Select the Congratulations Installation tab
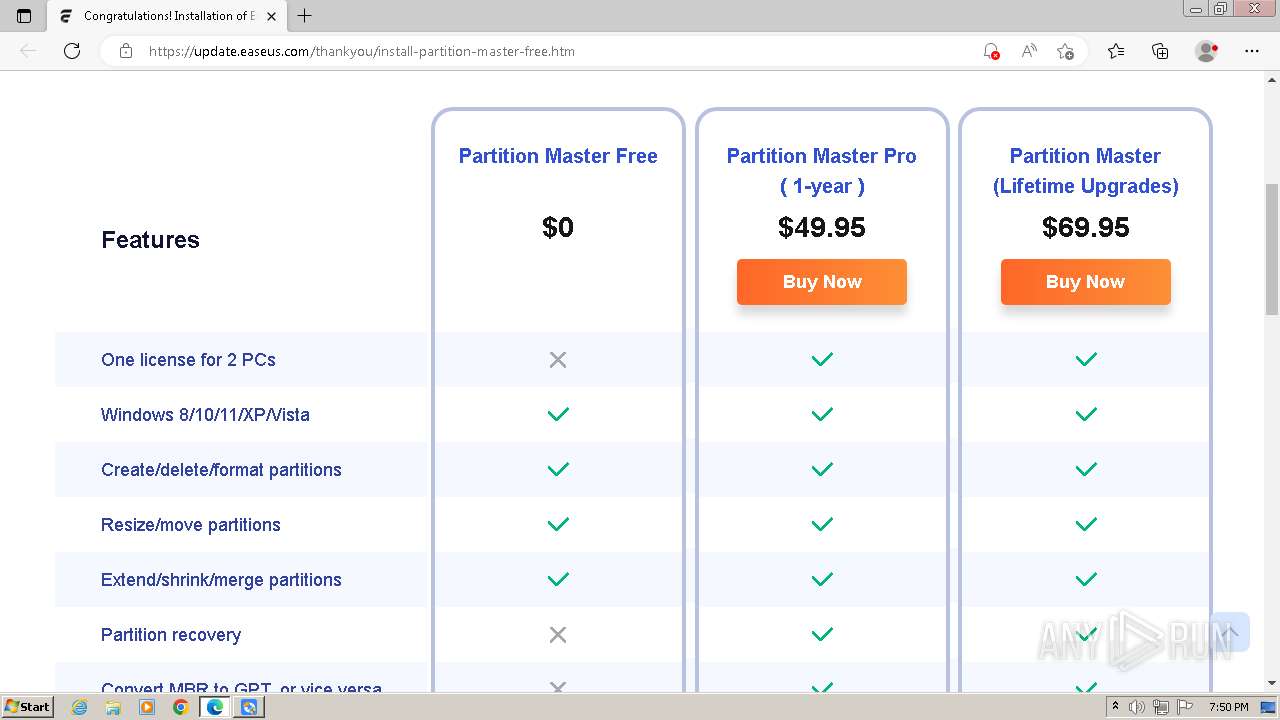This screenshot has width=1280, height=720. click(x=168, y=16)
